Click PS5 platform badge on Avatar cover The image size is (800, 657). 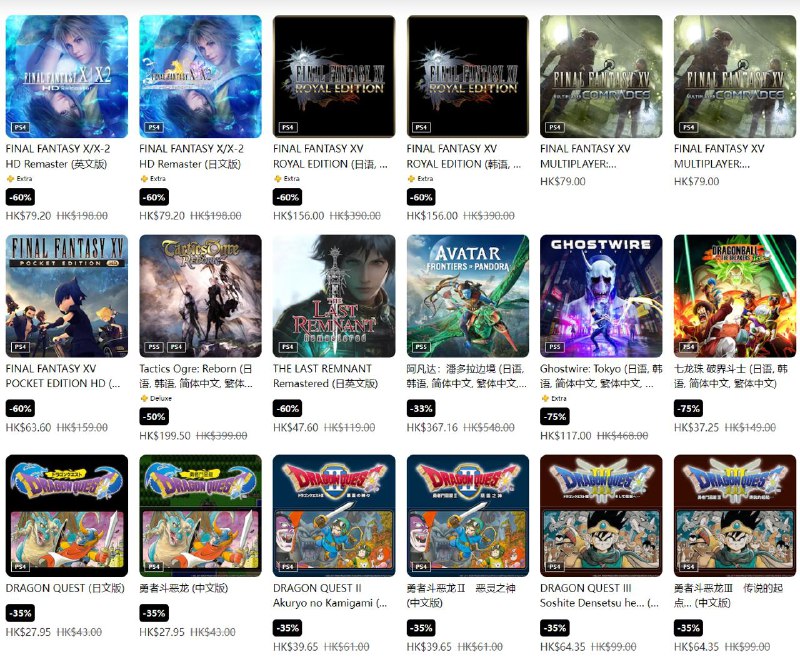click(x=421, y=347)
